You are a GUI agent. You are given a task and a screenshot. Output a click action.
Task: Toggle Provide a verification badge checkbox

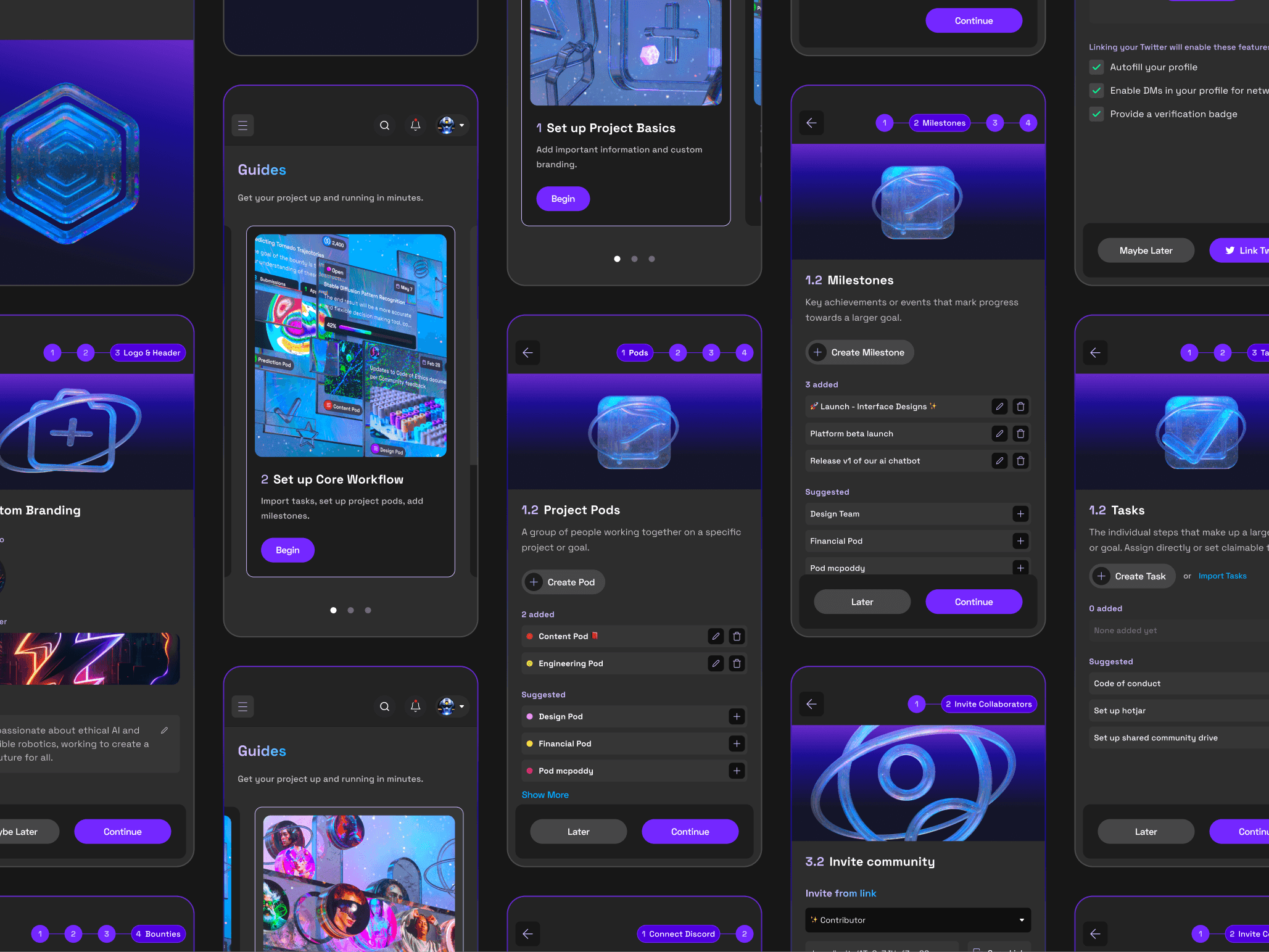point(1096,114)
